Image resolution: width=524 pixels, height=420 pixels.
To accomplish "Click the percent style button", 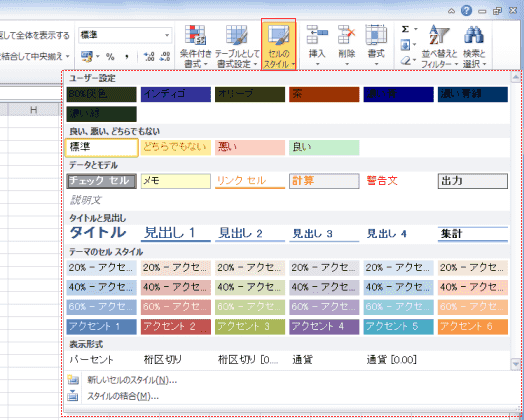I will [x=110, y=56].
